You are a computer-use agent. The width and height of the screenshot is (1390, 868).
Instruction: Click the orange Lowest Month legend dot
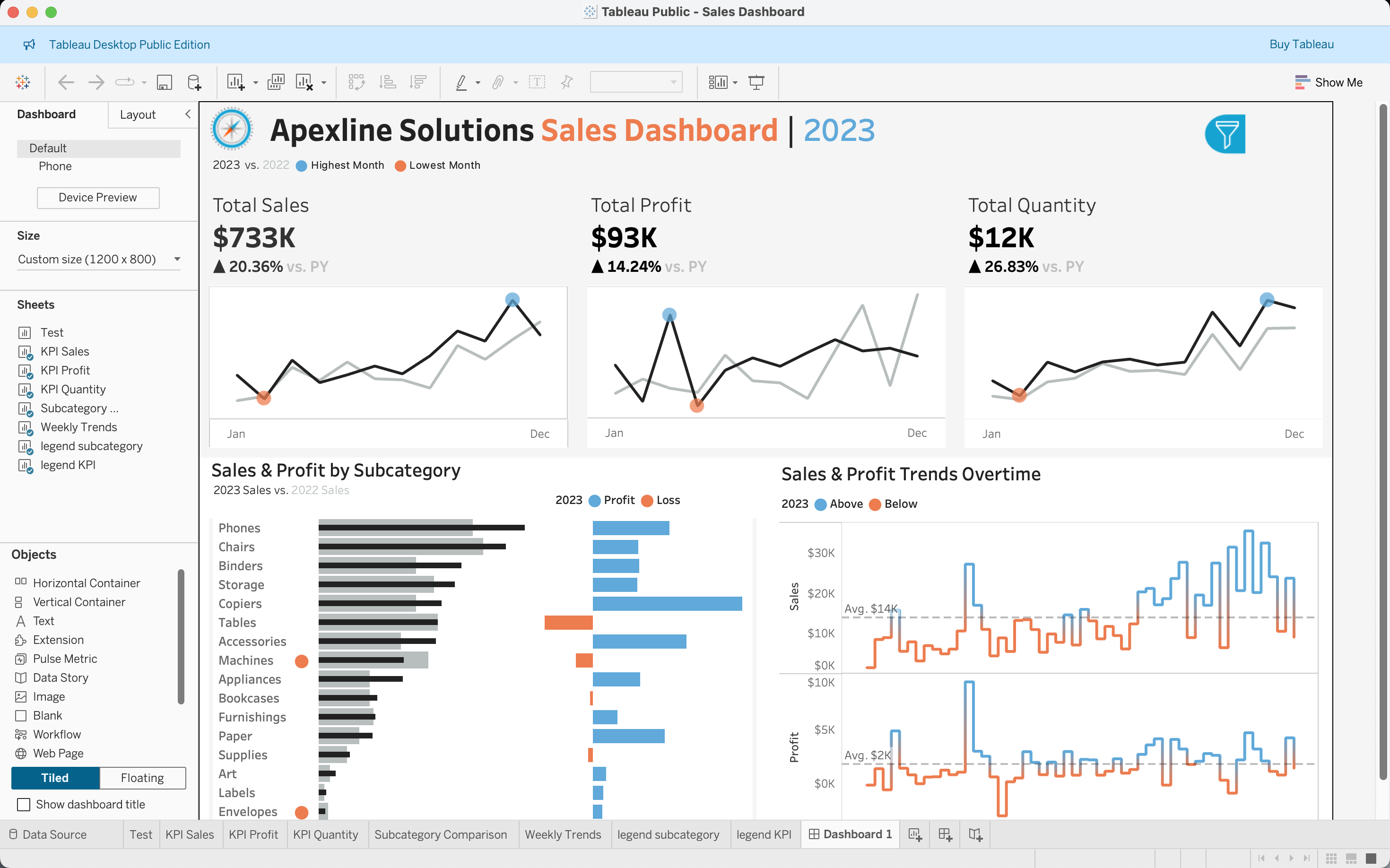401,166
